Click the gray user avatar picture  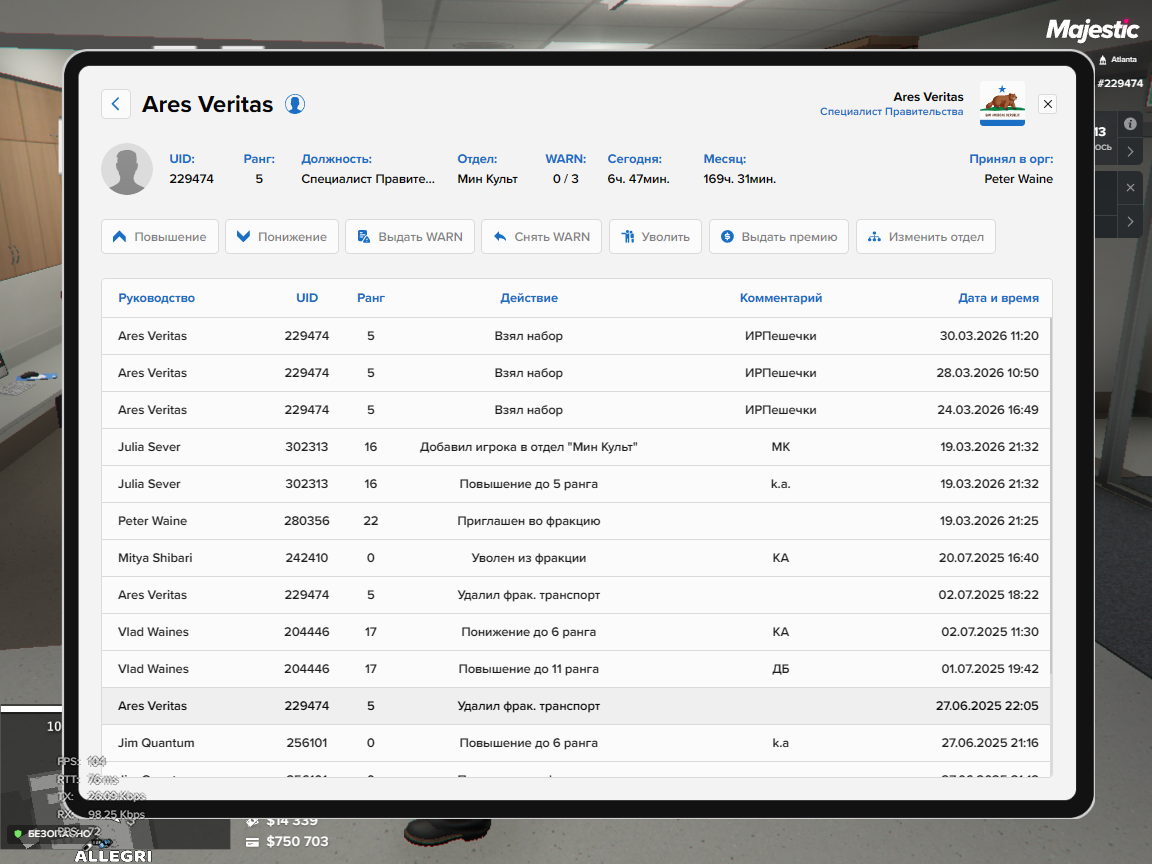(x=127, y=169)
